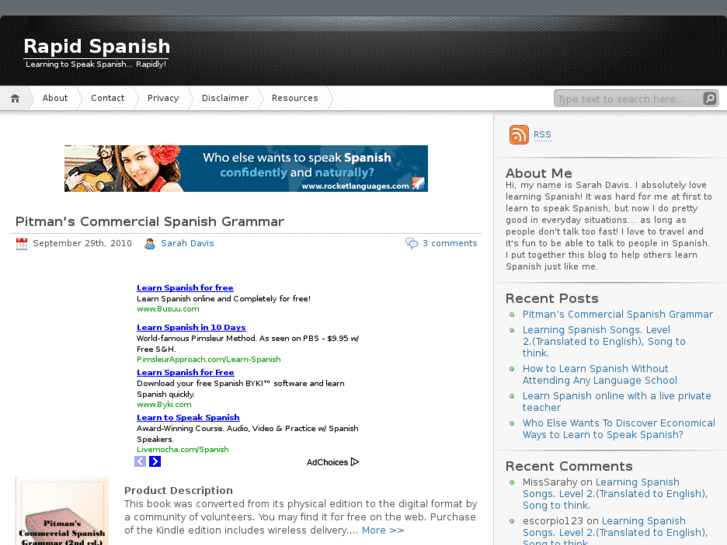Open the Resources menu item
Viewport: 727px width, 545px height.
(295, 98)
